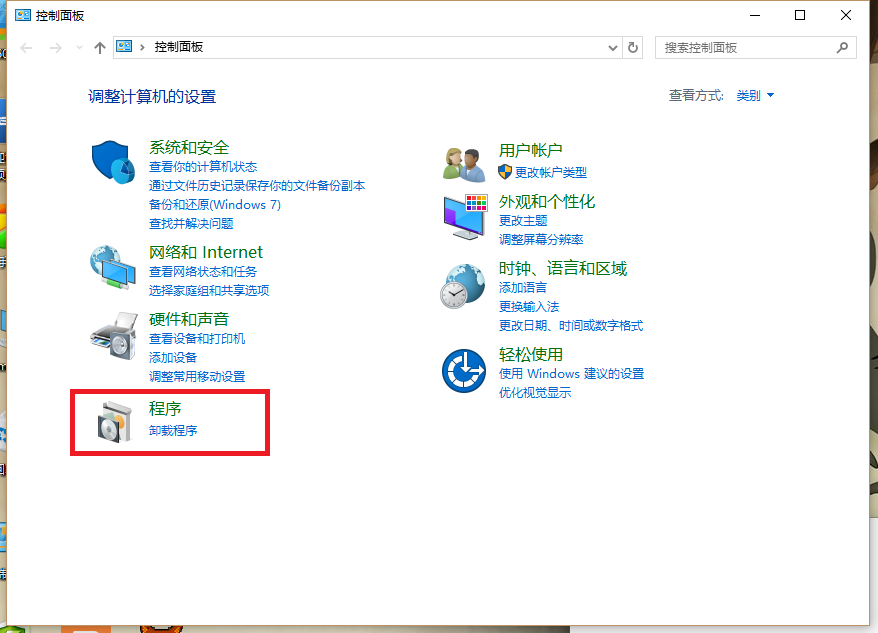
Task: Open the Network and Internet globe icon
Action: [113, 267]
